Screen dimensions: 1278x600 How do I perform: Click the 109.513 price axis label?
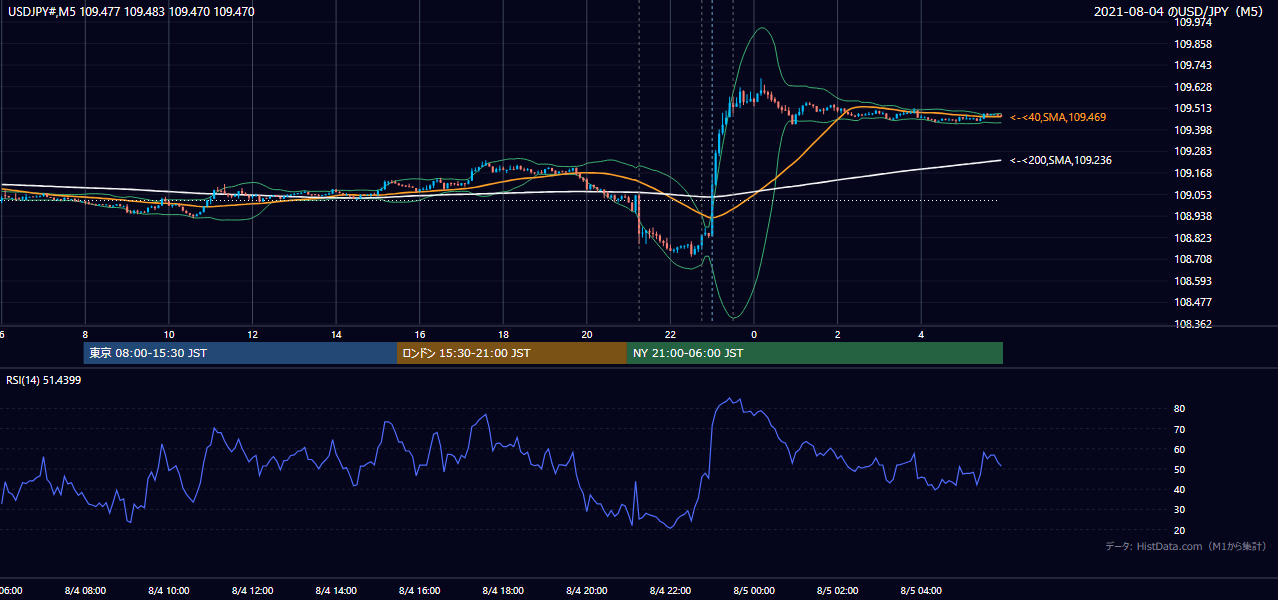click(x=1193, y=108)
